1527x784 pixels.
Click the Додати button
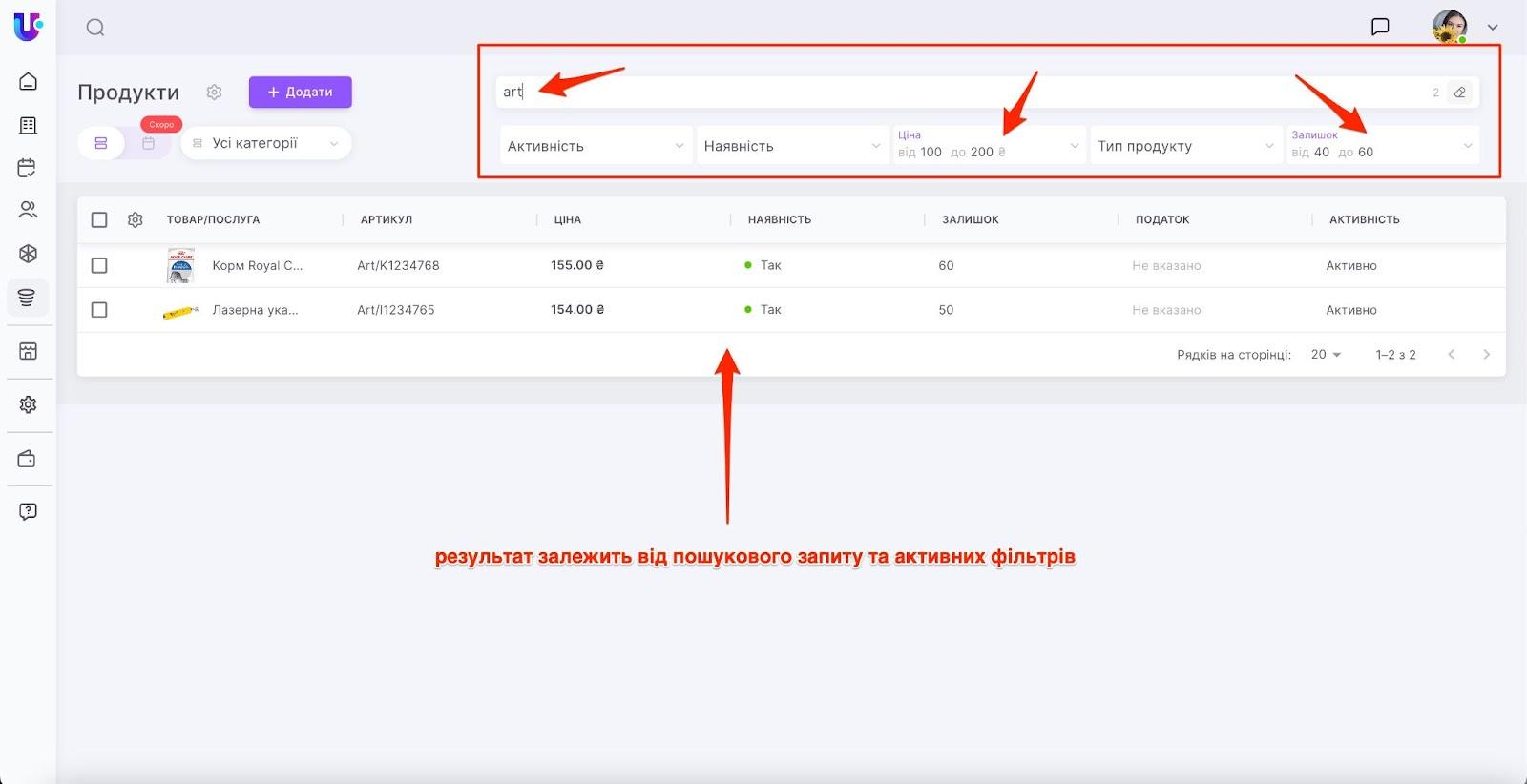click(300, 93)
